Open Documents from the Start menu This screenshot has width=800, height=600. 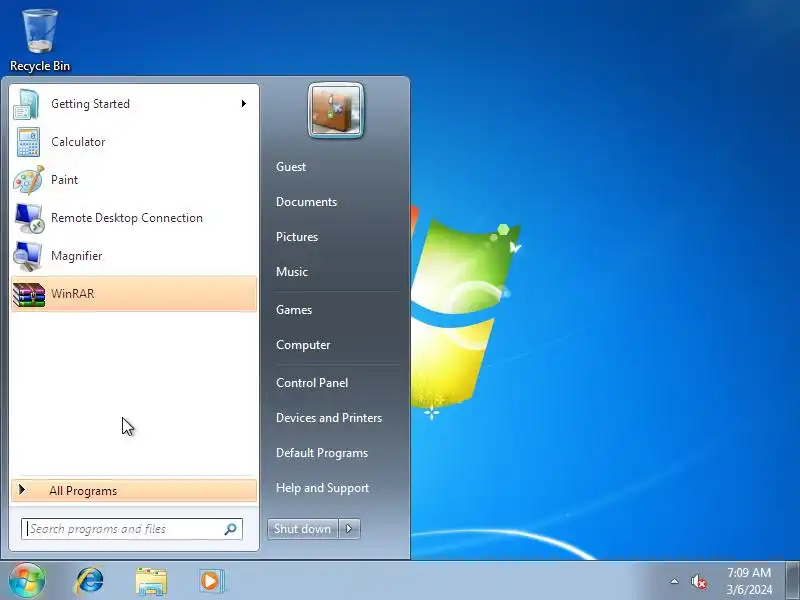click(x=307, y=202)
